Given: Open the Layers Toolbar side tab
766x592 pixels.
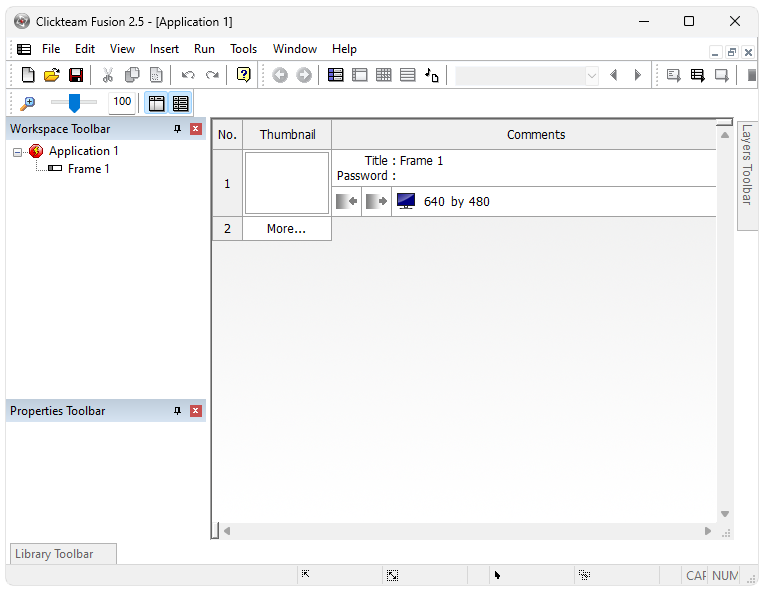Looking at the screenshot, I should pyautogui.click(x=747, y=175).
